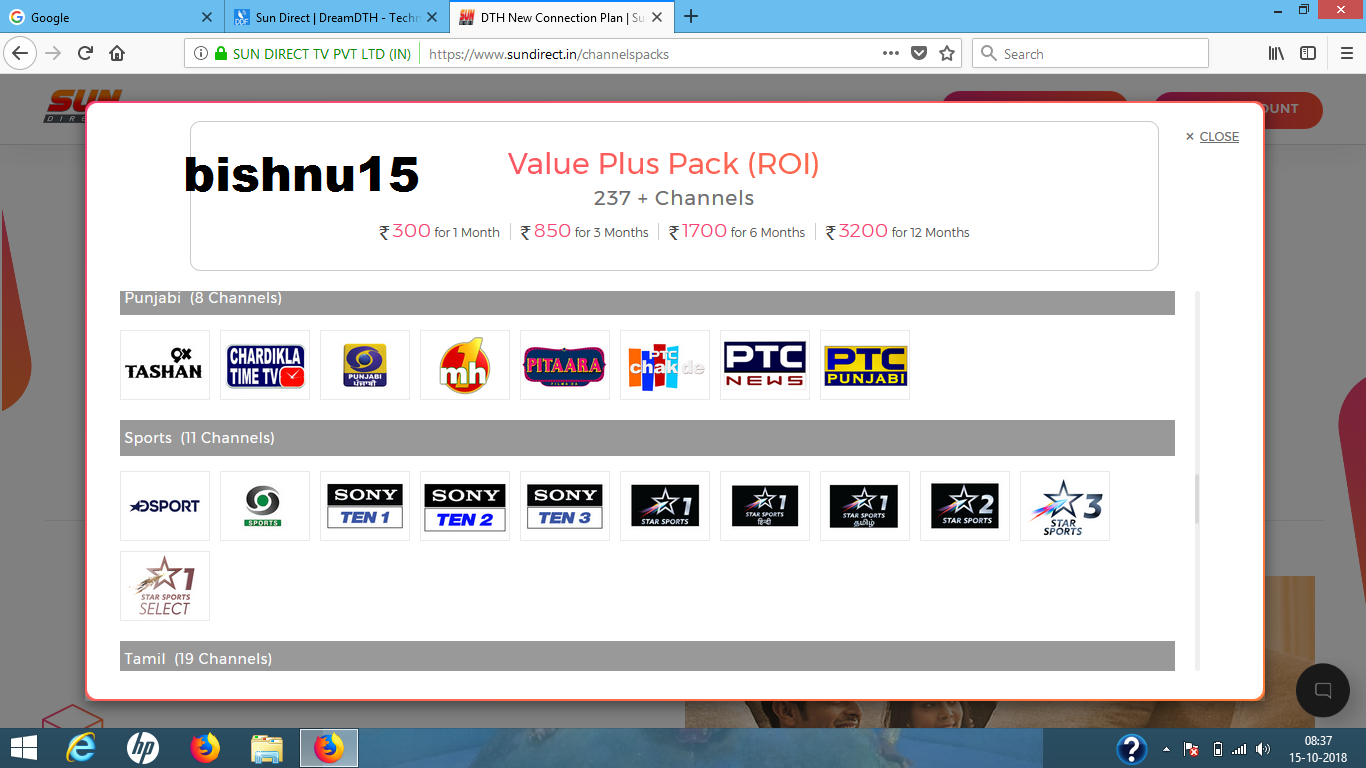Select the Pitaara channel logo
The width and height of the screenshot is (1366, 768).
pos(565,365)
